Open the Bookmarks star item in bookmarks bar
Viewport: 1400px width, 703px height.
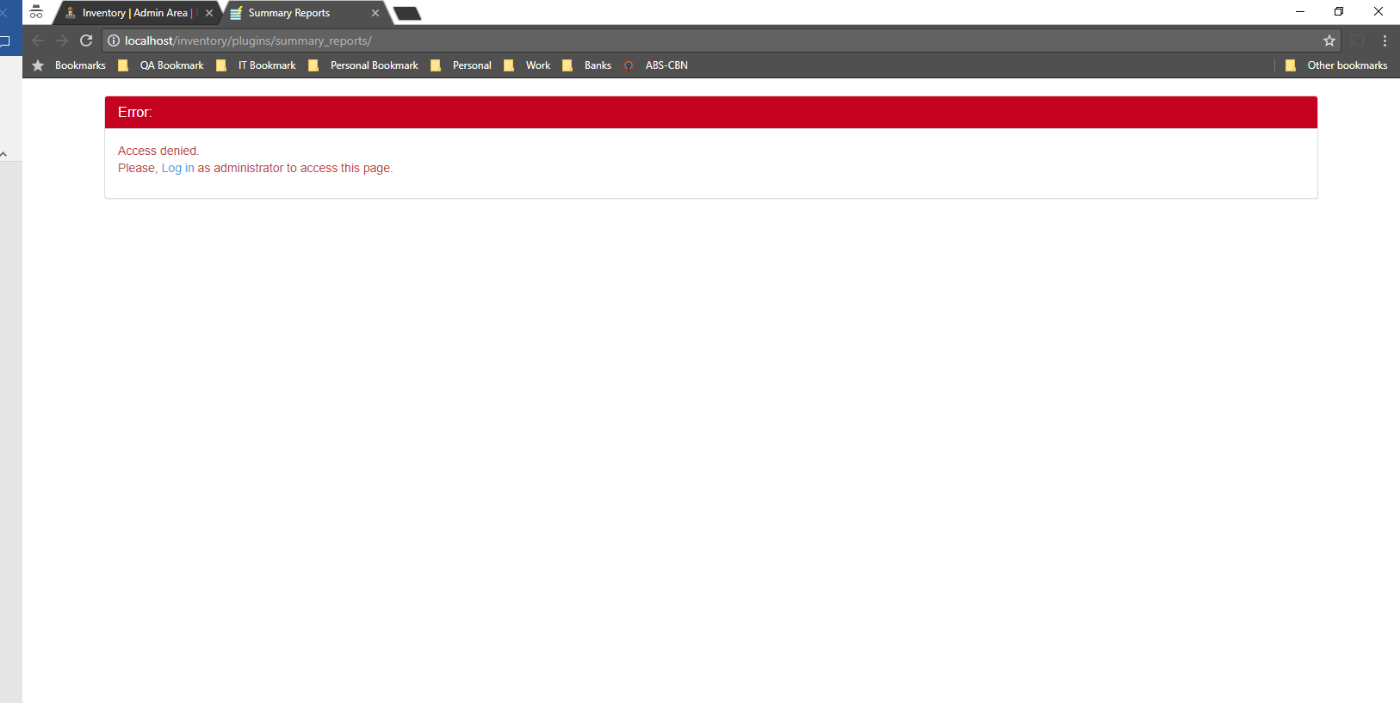69,65
